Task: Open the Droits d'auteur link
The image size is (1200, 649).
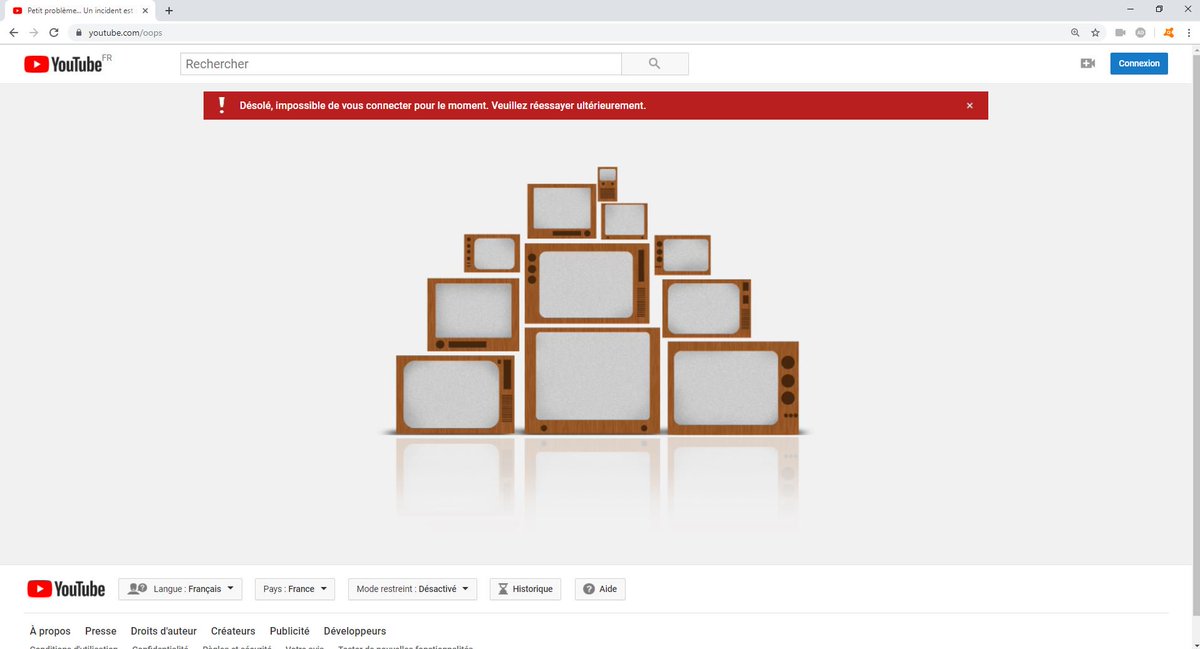Action: tap(164, 631)
